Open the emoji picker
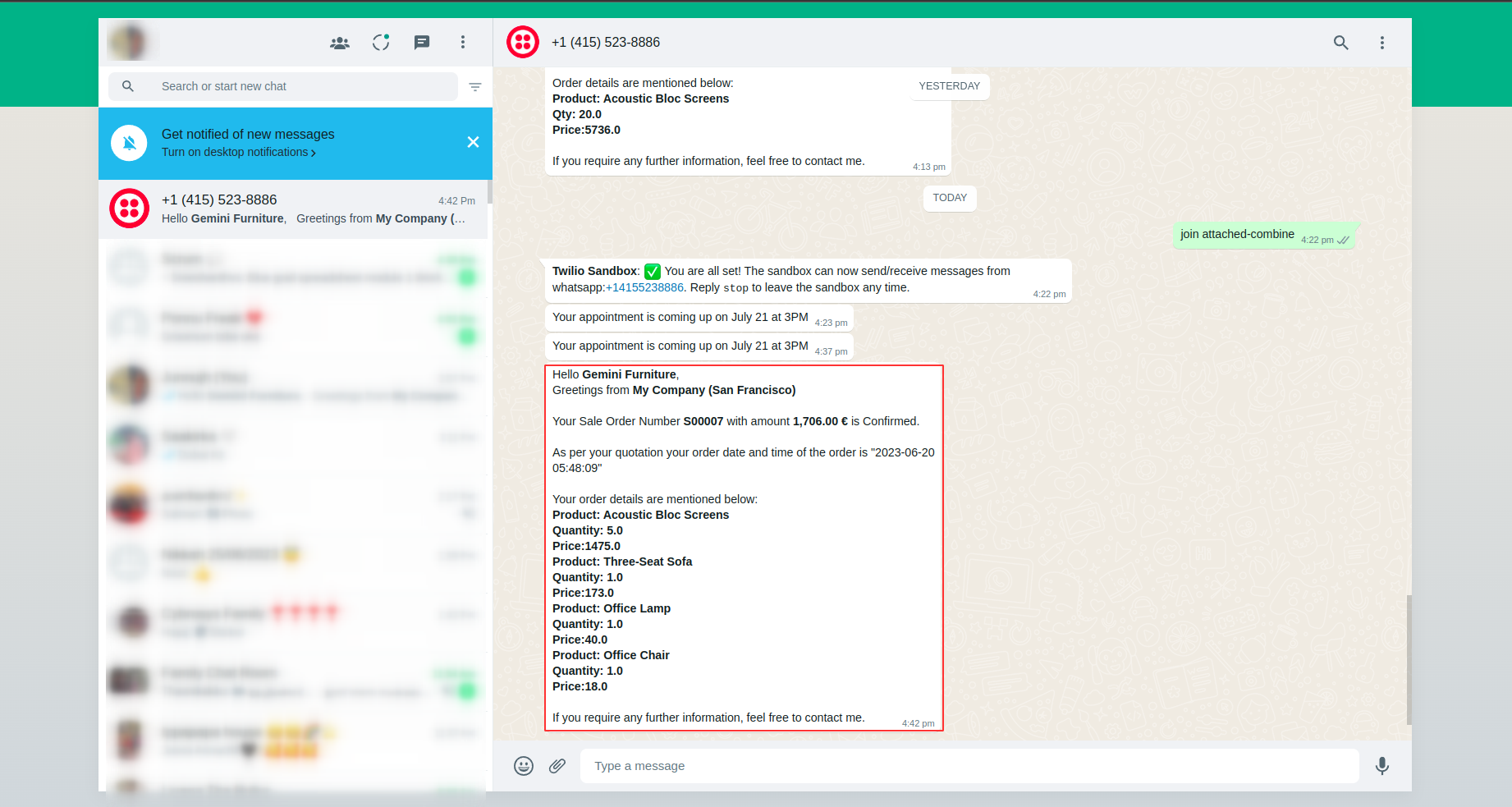1512x807 pixels. point(524,766)
